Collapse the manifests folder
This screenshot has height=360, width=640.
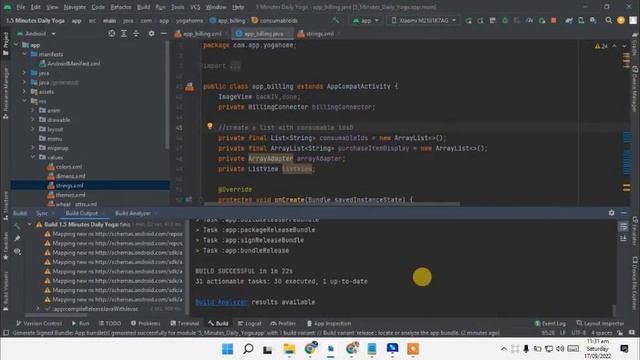pyautogui.click(x=24, y=54)
